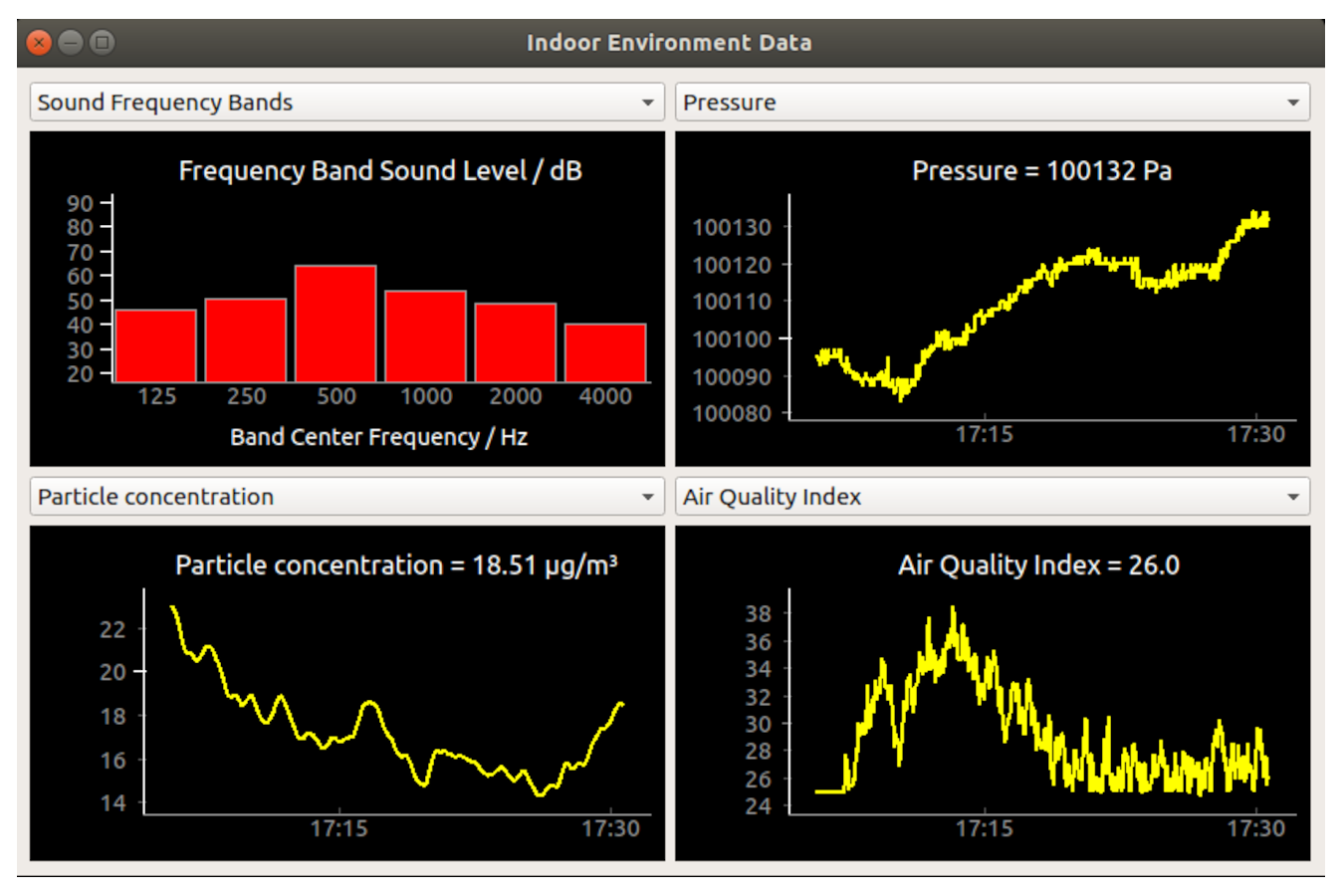Click the 22 tick label on Particle chart
The height and width of the screenshot is (896, 1344).
[x=112, y=629]
